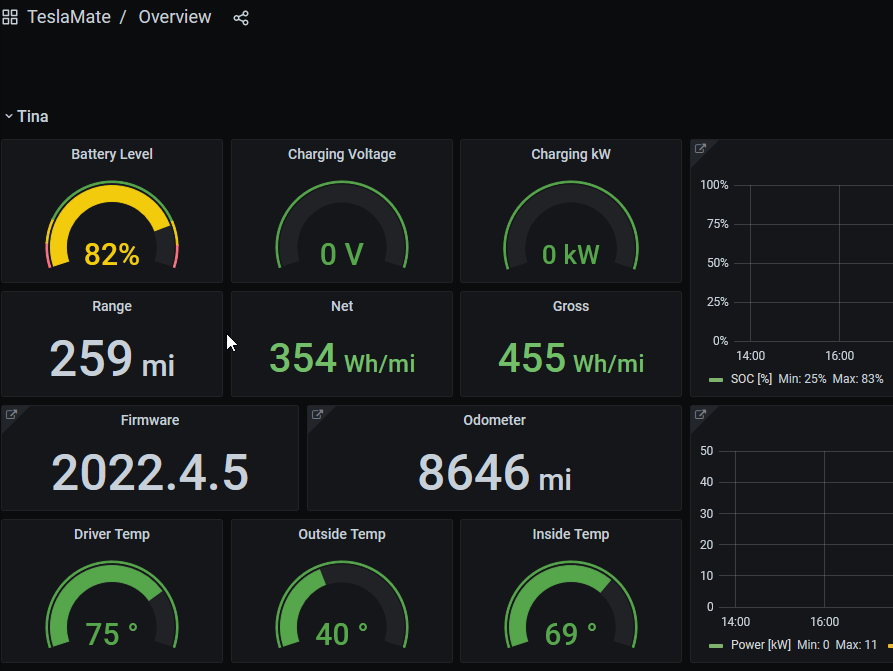Click the share dashboard icon
893x671 pixels.
tap(241, 18)
